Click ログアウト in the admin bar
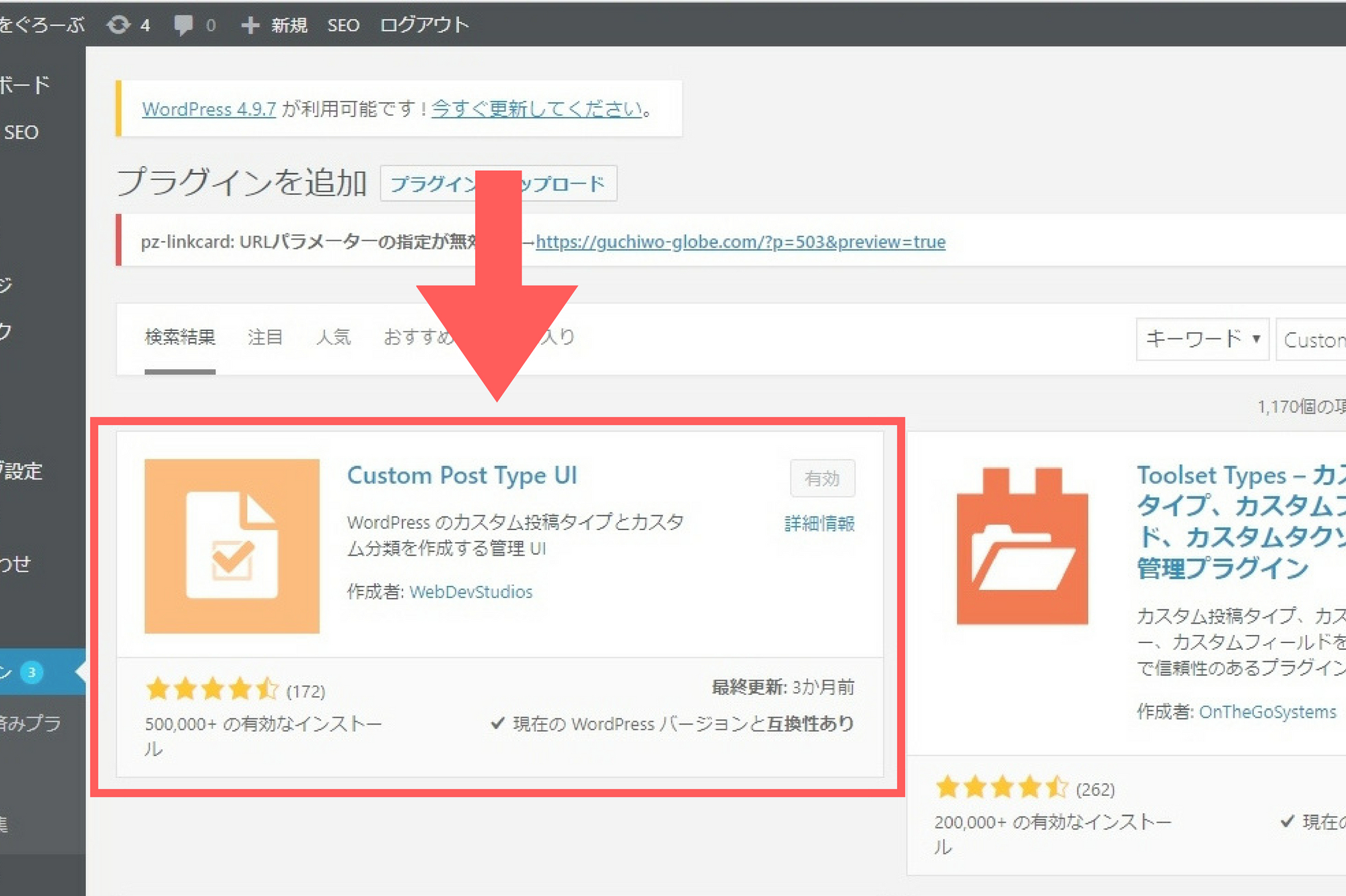This screenshot has height=896, width=1346. pyautogui.click(x=424, y=25)
